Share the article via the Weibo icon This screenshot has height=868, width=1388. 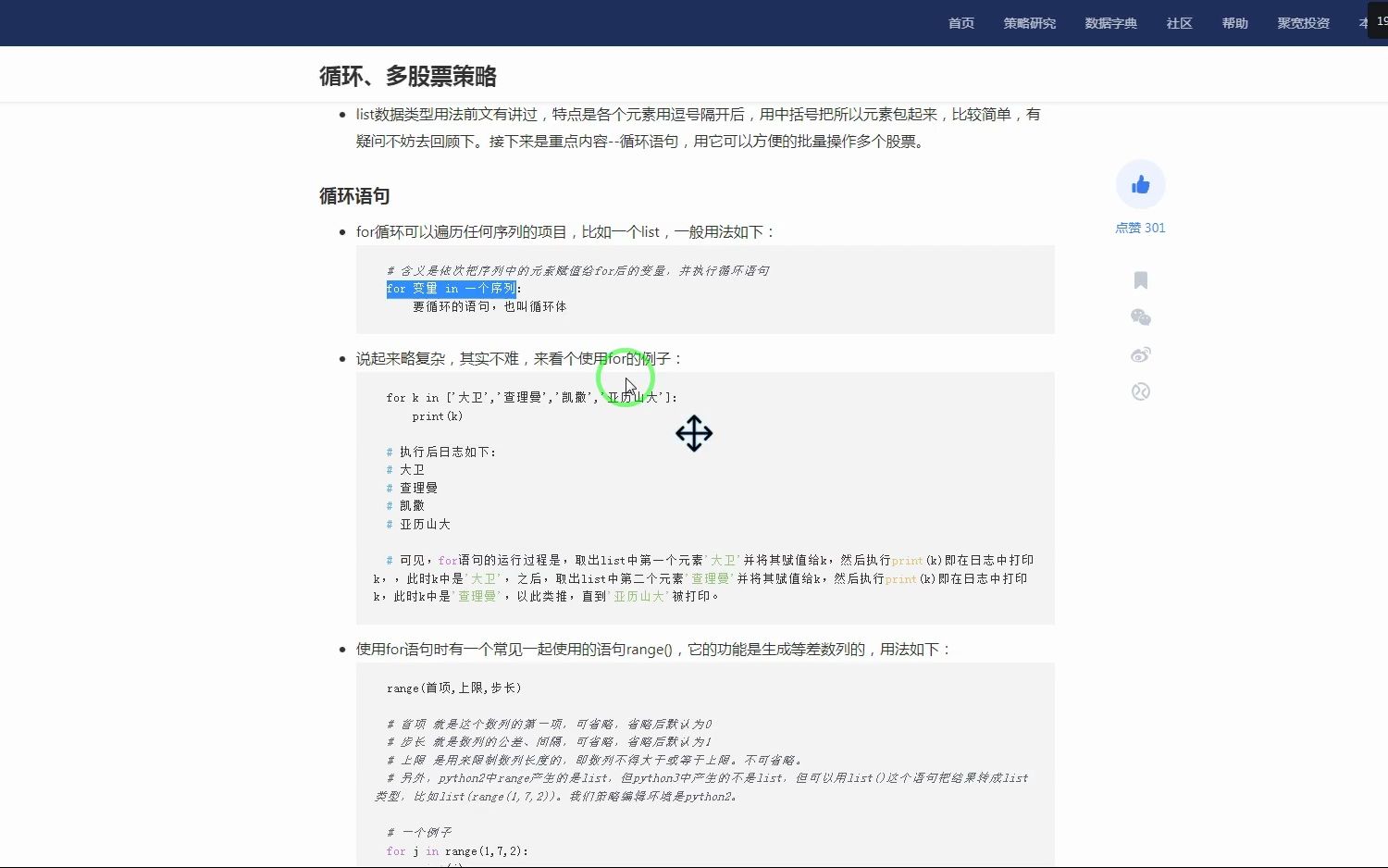tap(1140, 354)
